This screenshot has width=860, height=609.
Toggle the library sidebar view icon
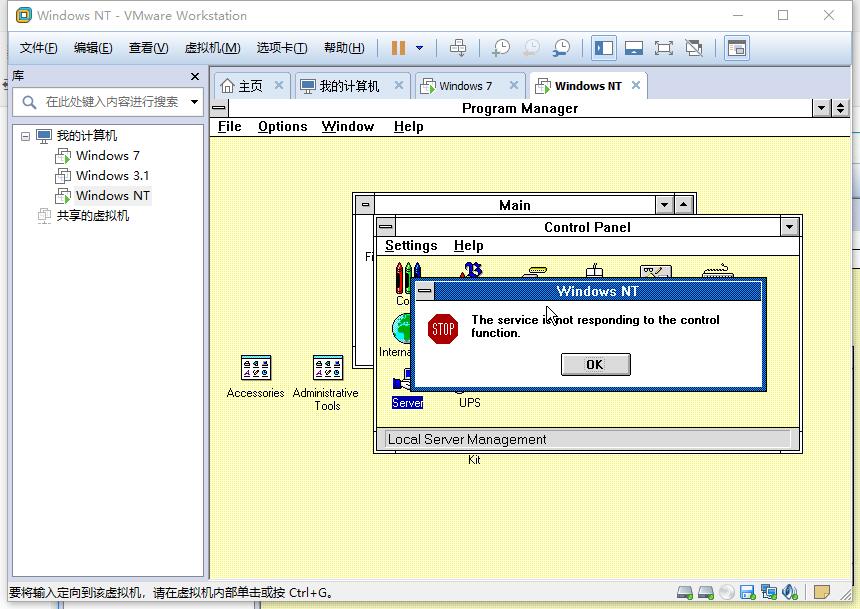click(604, 48)
